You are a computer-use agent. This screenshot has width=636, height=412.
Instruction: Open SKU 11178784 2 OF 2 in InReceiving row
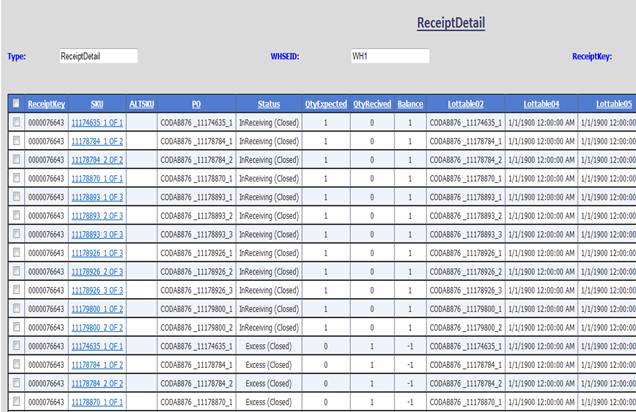[x=97, y=160]
